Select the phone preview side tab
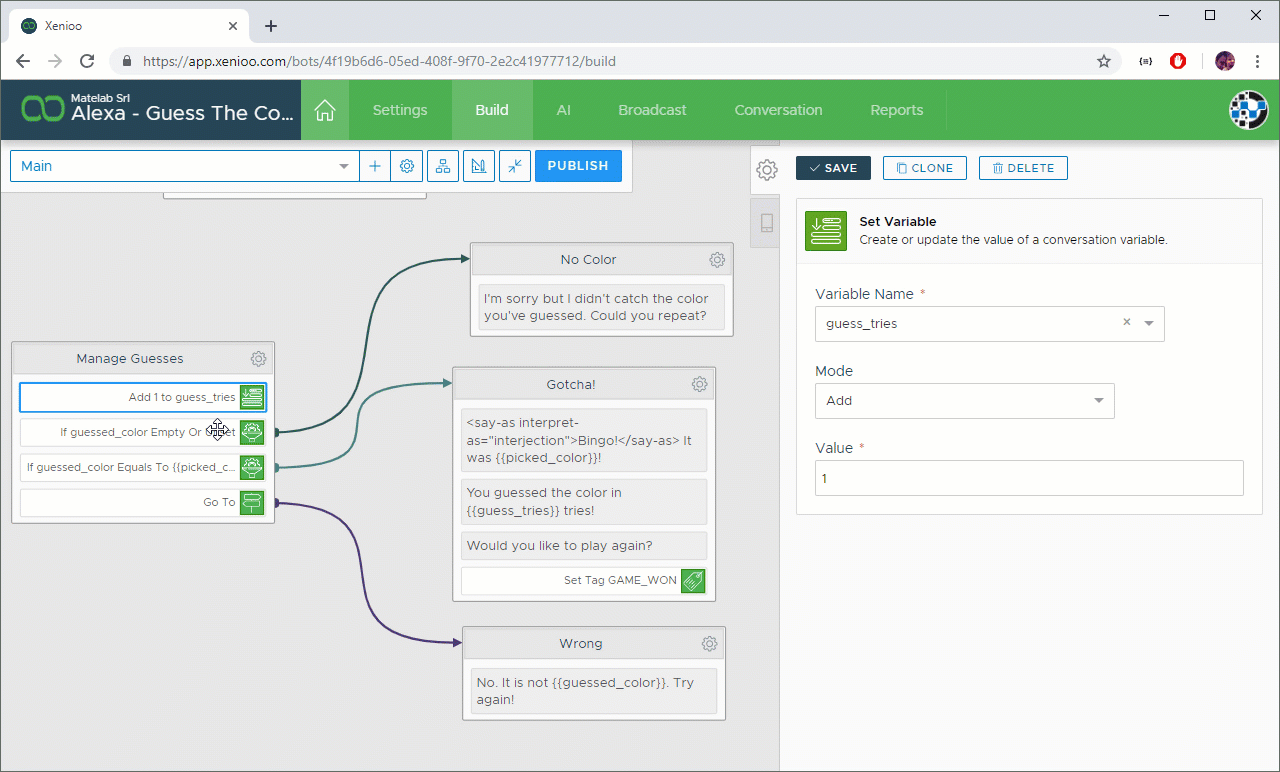 pos(767,223)
